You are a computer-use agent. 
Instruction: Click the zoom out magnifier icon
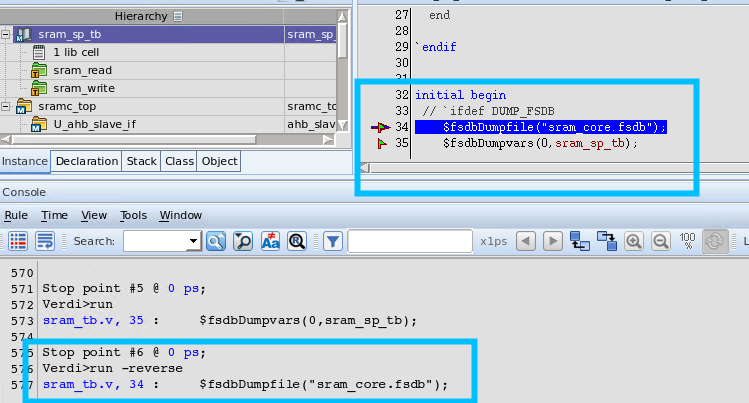tap(660, 241)
